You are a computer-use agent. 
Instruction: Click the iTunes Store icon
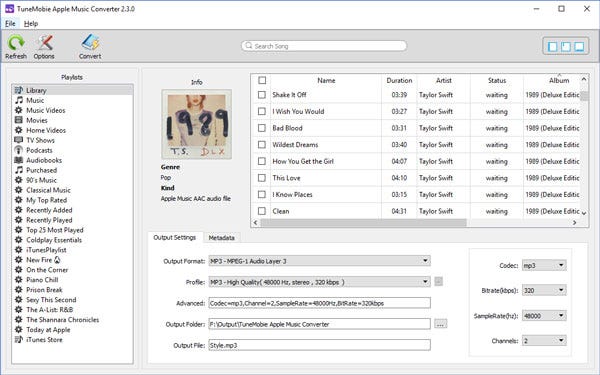tap(18, 339)
